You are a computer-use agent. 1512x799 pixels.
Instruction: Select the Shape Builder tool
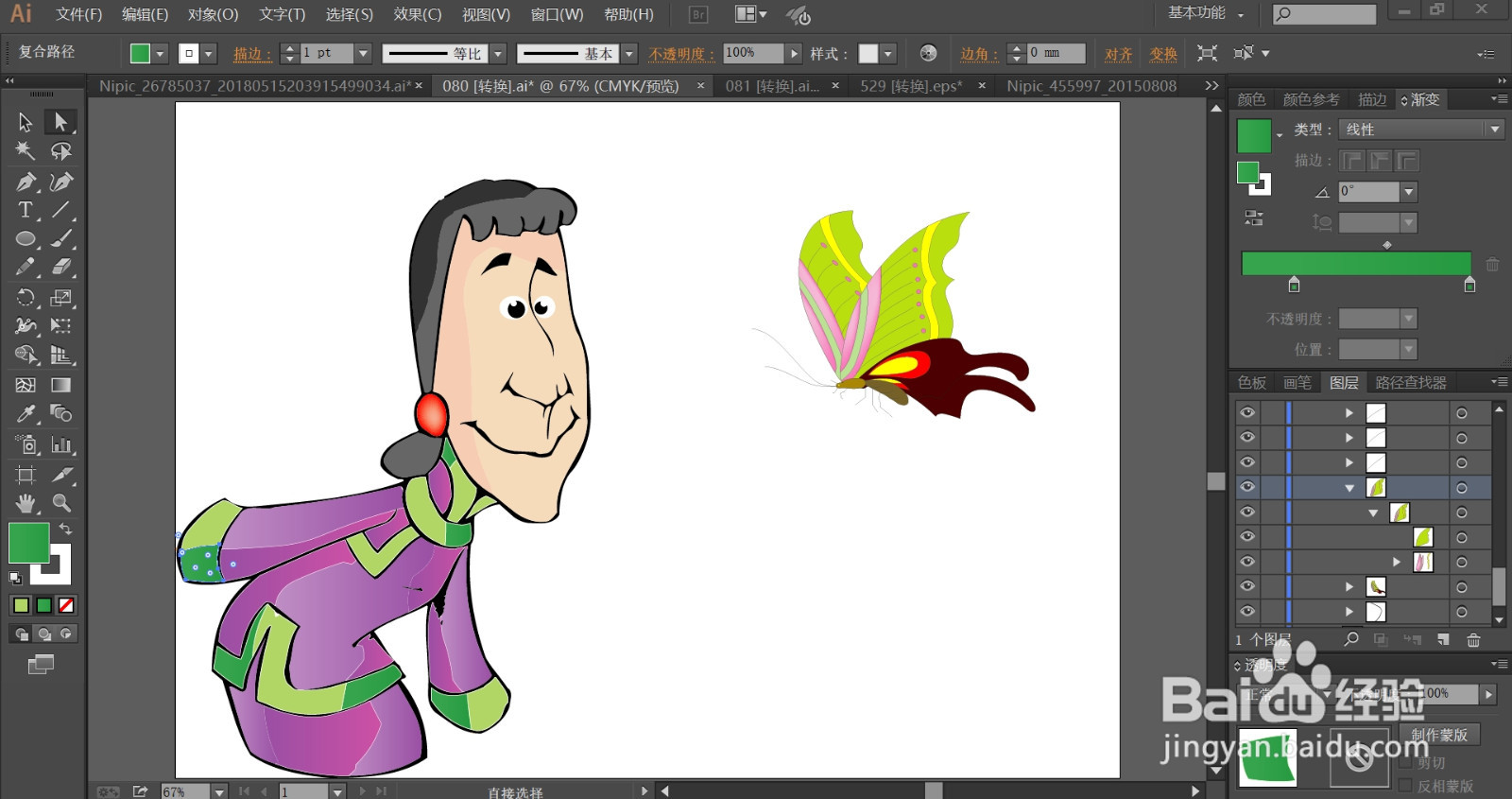point(26,356)
